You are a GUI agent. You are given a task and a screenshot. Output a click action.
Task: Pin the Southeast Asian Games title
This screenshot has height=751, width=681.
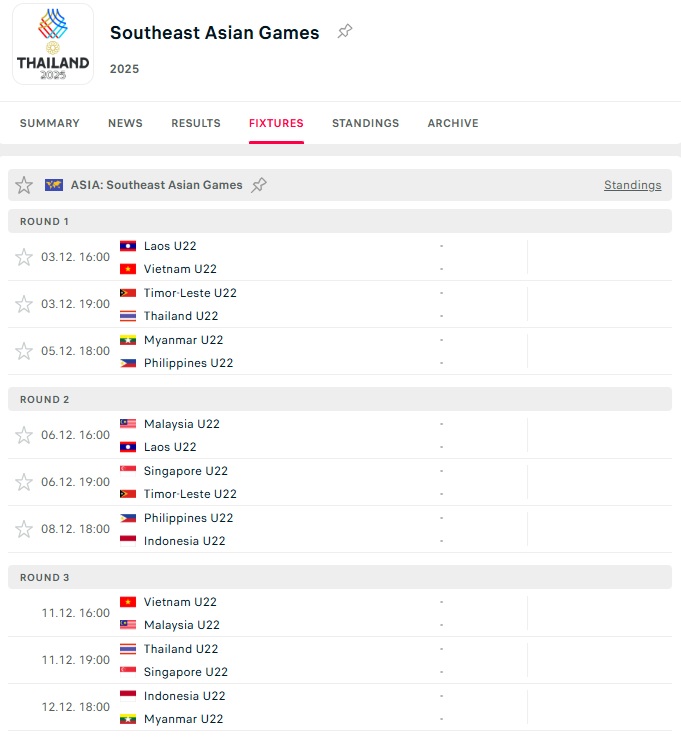tap(345, 32)
